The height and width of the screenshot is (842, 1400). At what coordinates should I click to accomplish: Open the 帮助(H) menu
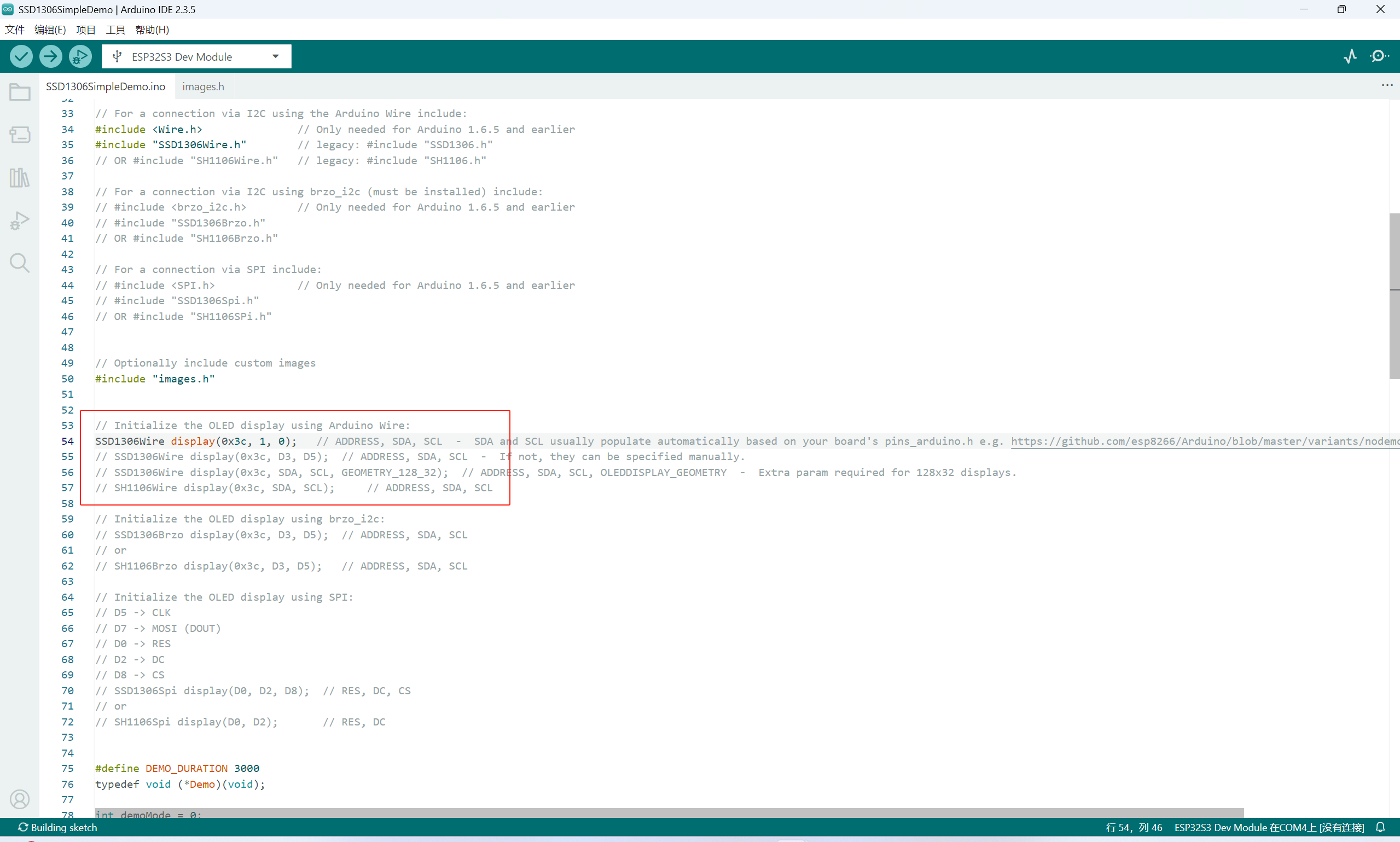pyautogui.click(x=152, y=30)
